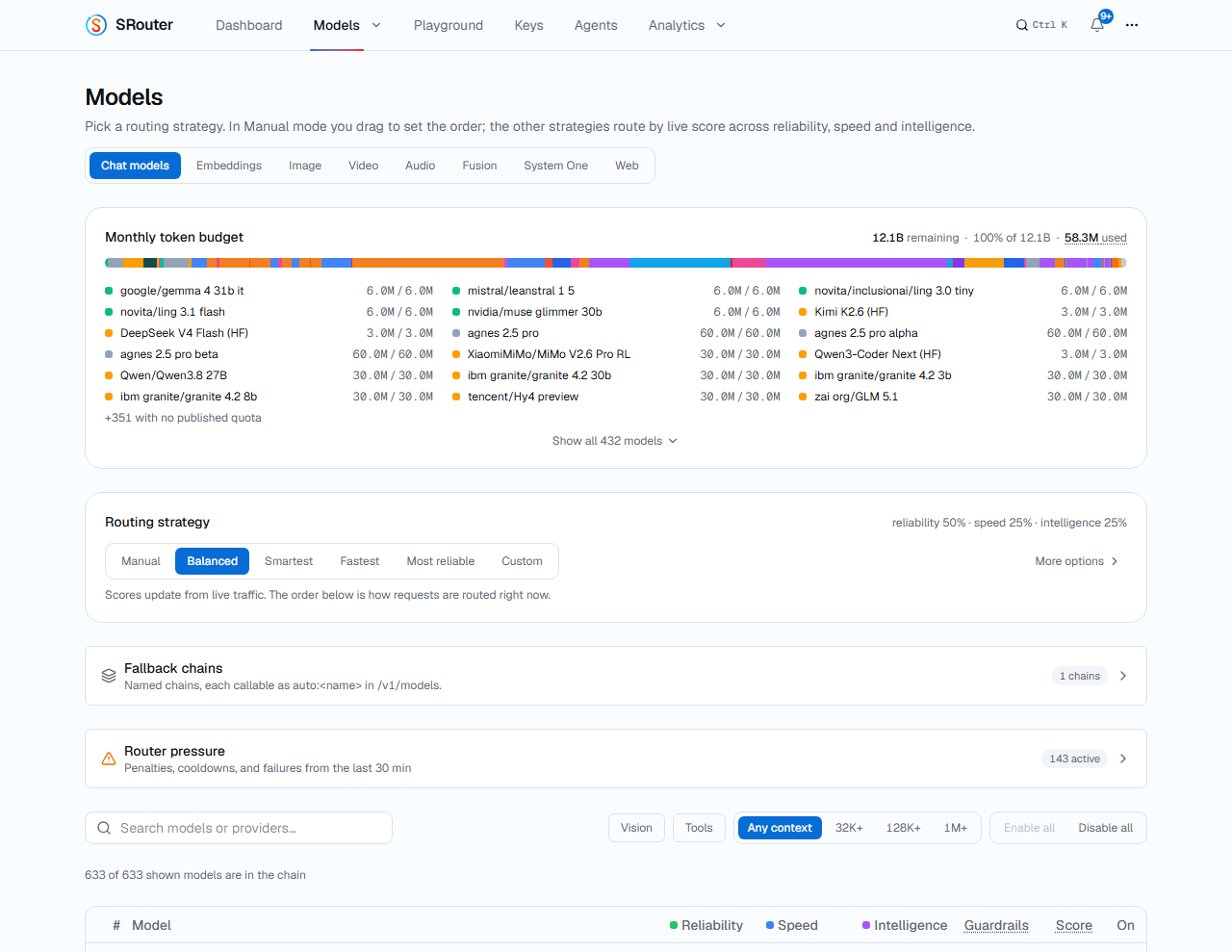
Task: Expand the Analytics nav dropdown chevron
Action: (x=721, y=25)
